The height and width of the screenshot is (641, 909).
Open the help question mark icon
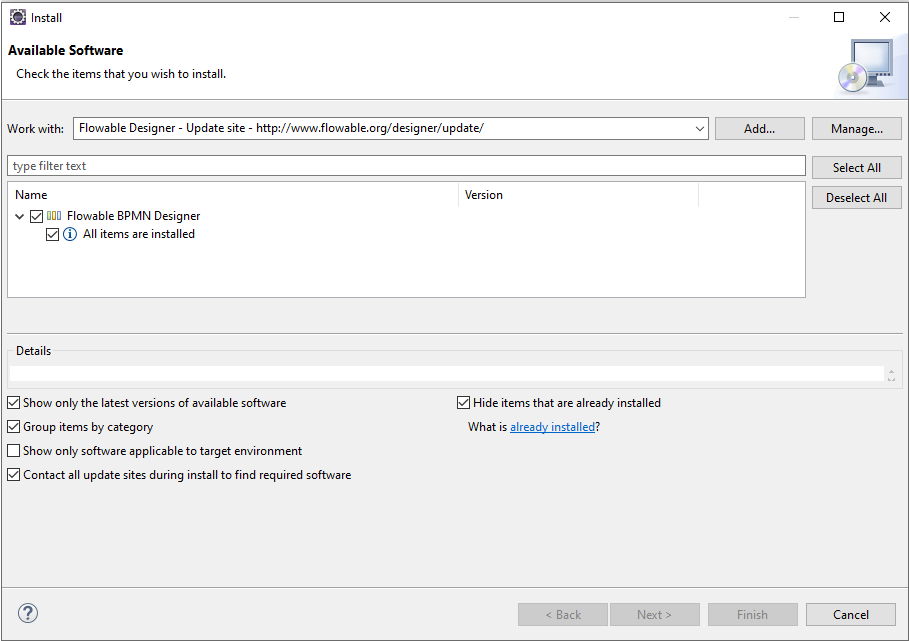(28, 613)
